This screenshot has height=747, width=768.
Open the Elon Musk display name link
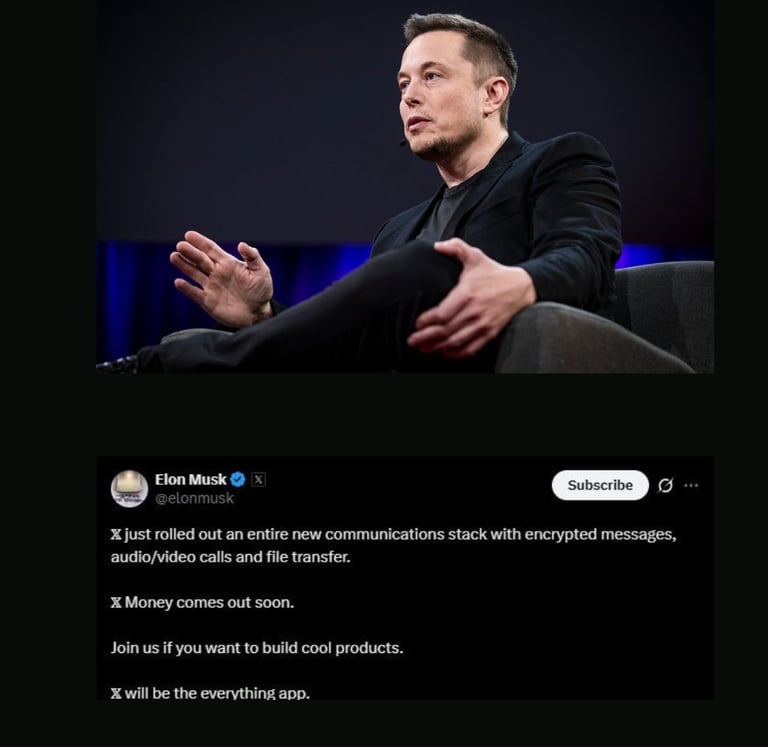(191, 479)
